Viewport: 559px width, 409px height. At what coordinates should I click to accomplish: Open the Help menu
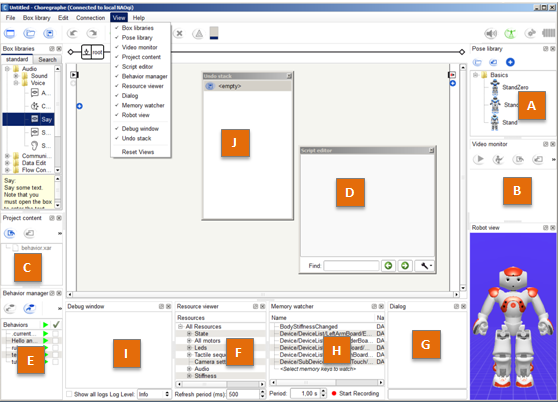coord(139,17)
